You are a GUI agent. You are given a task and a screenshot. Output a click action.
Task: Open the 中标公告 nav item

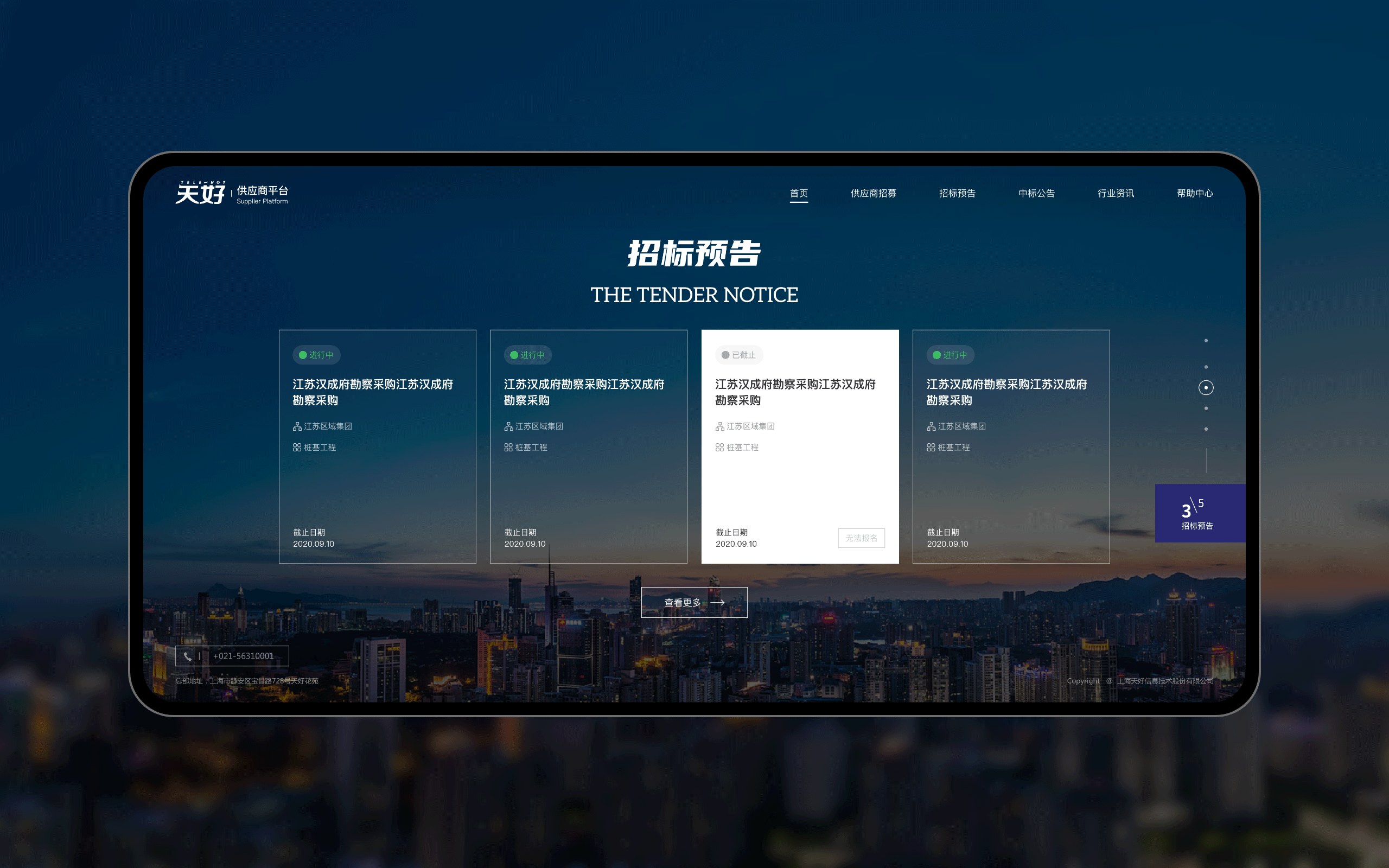pos(1036,194)
